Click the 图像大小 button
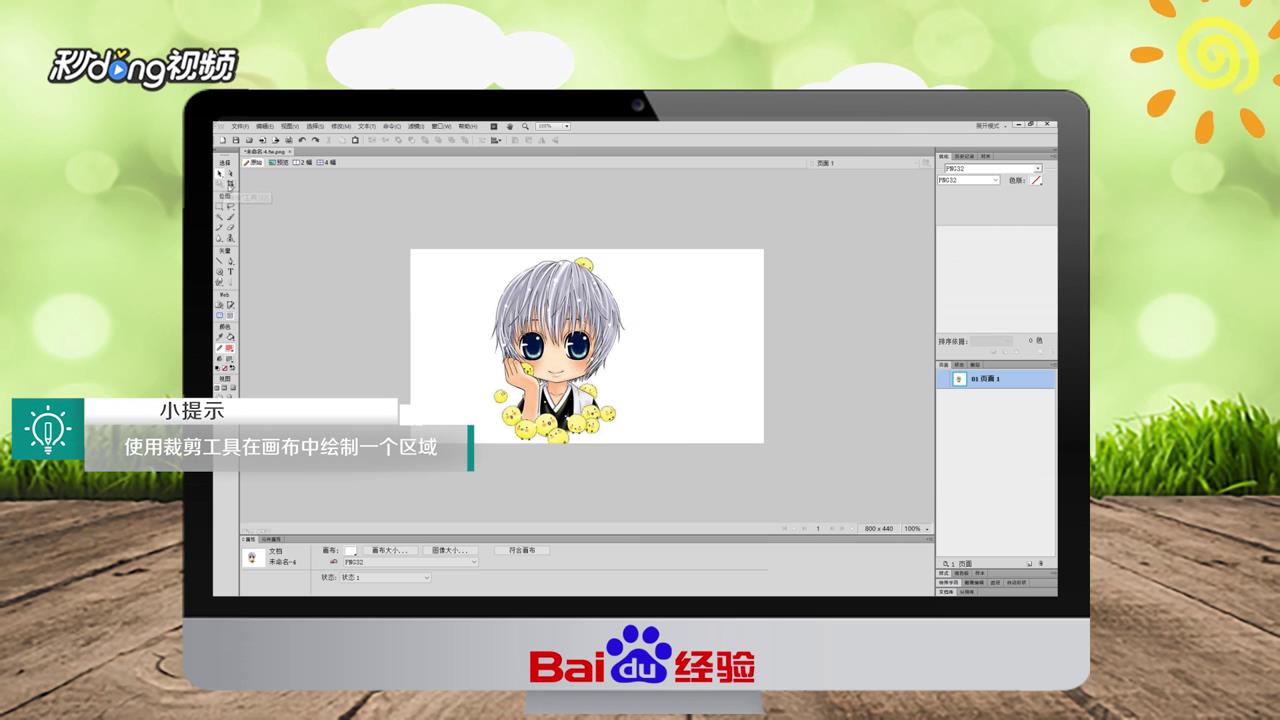1280x720 pixels. (x=450, y=550)
